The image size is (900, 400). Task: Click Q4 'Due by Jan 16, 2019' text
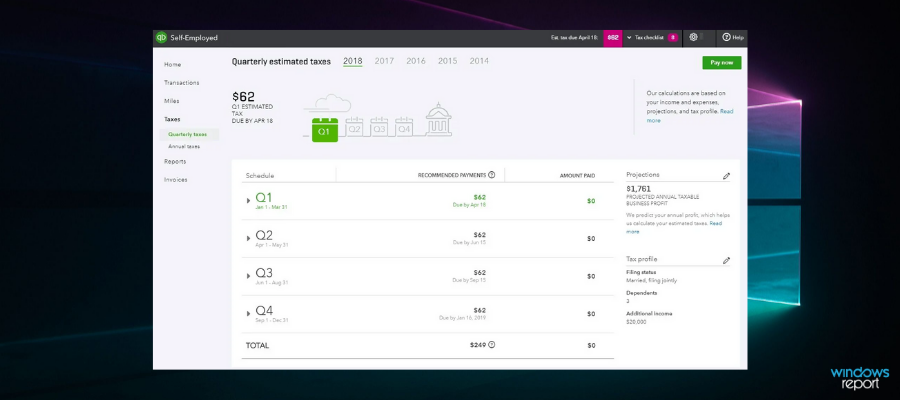463,317
